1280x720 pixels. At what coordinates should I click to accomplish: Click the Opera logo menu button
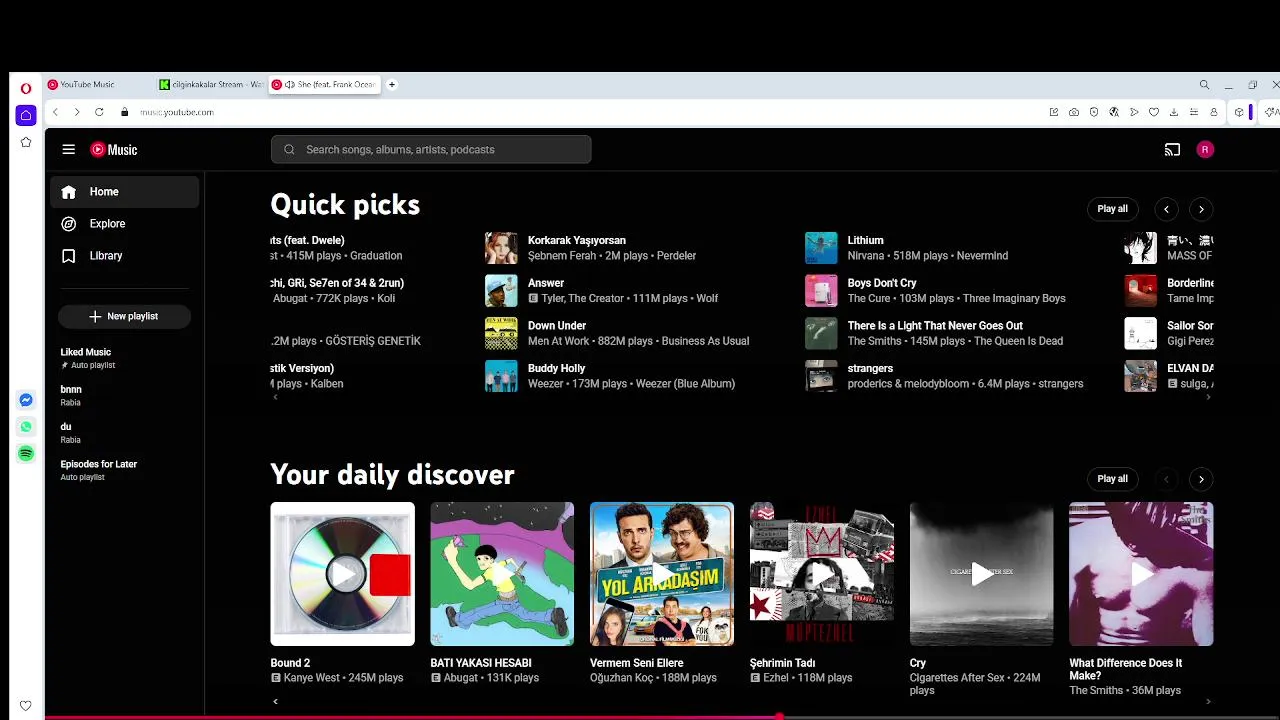pyautogui.click(x=26, y=88)
